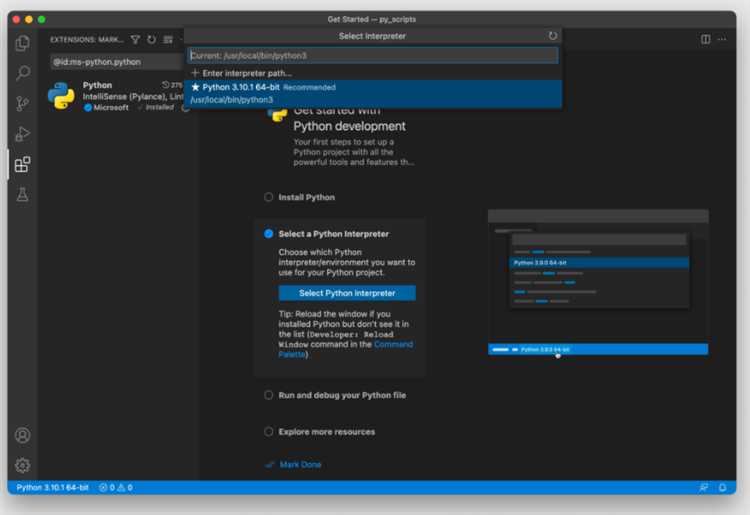Click the Microsoft publisher name
This screenshot has width=750, height=515.
coord(111,108)
